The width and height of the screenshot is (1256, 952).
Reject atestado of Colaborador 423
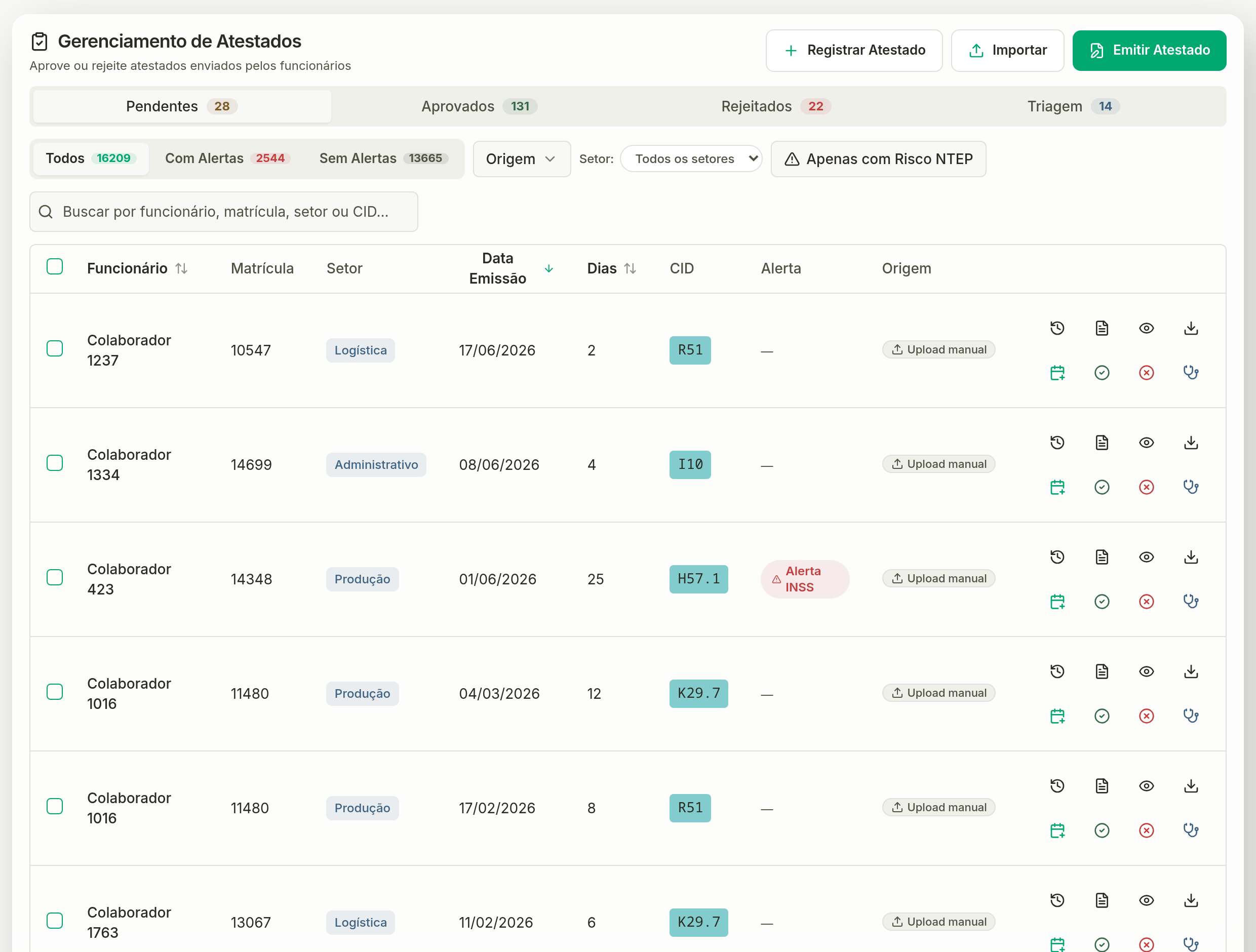tap(1146, 602)
